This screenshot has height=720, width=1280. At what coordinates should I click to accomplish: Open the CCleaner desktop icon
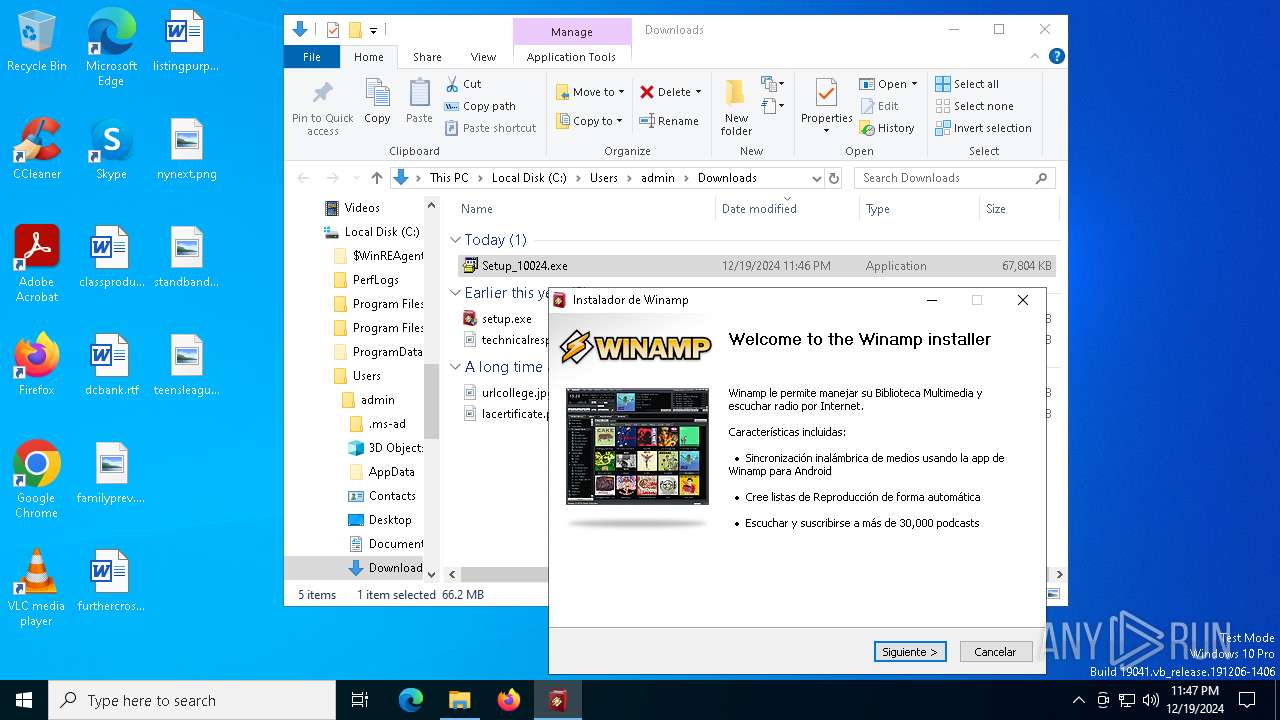pyautogui.click(x=37, y=149)
